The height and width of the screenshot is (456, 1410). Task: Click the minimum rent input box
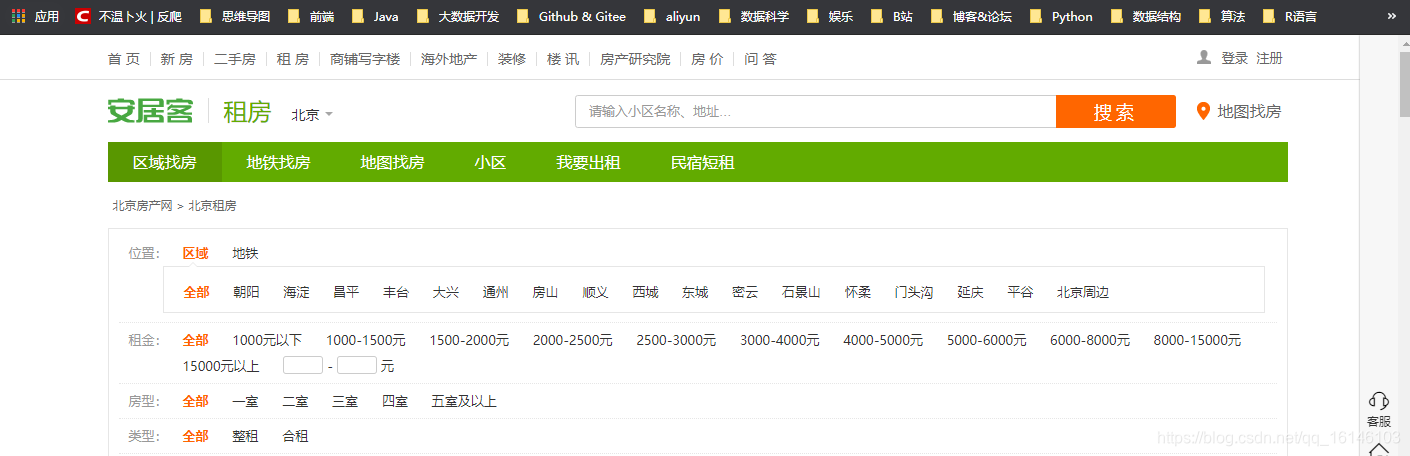point(303,366)
